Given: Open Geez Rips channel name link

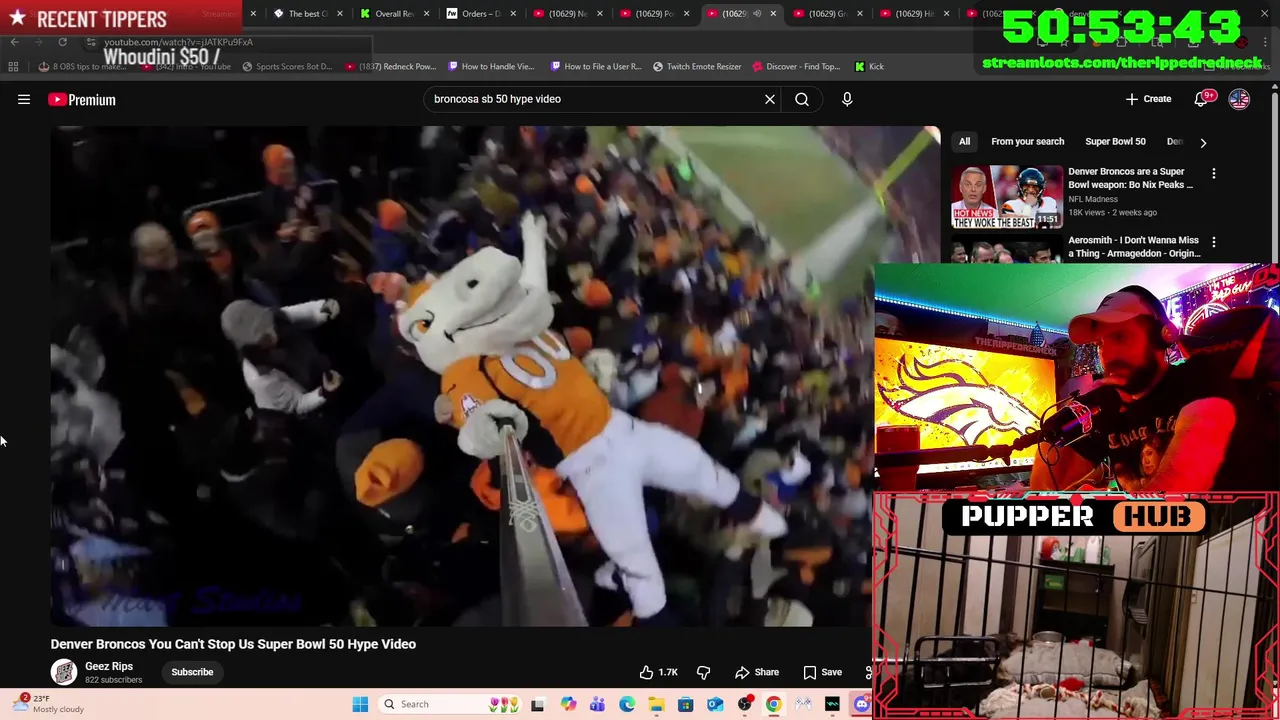Looking at the screenshot, I should point(109,666).
